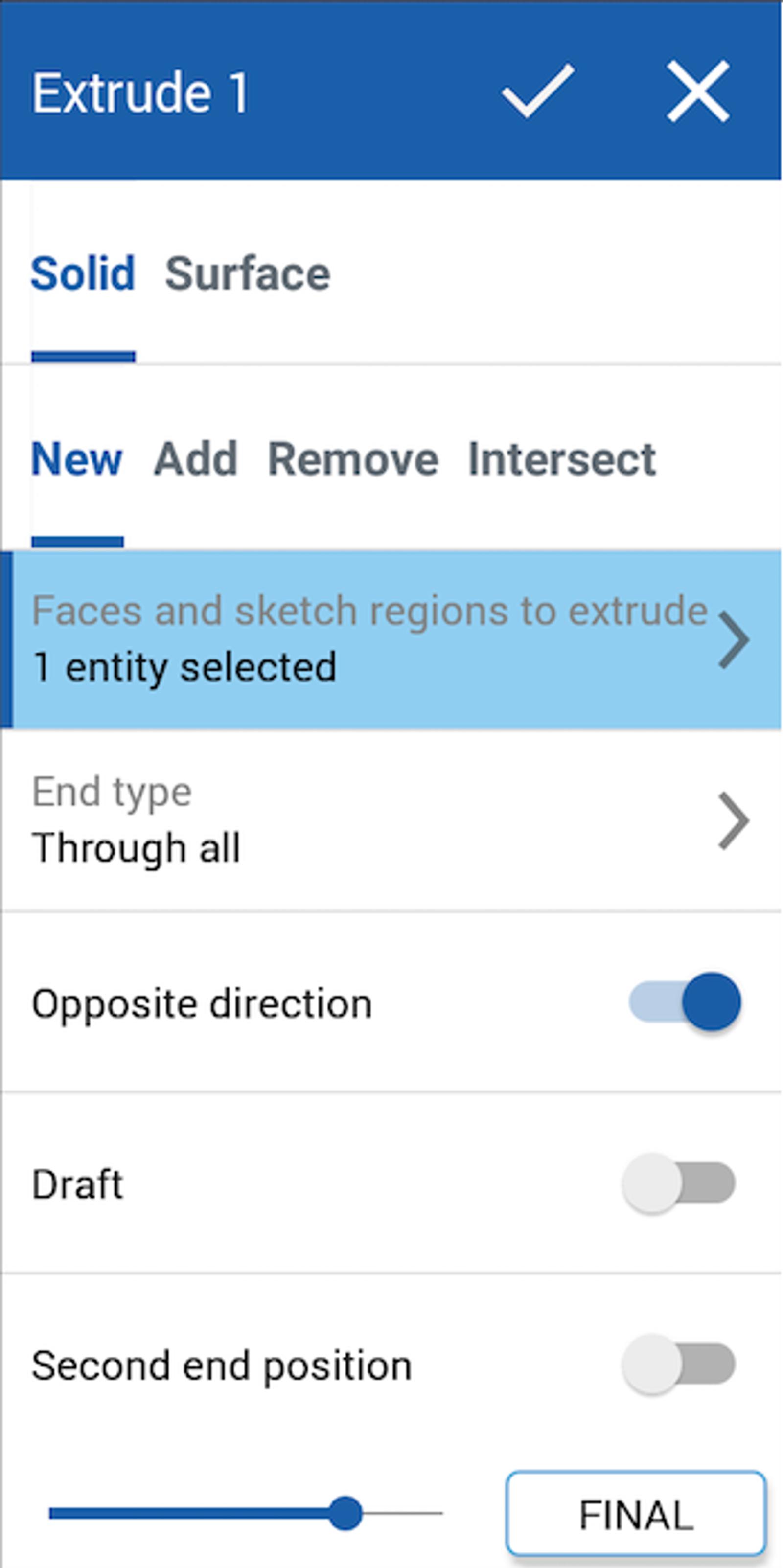Click the rollback slider handle
Screen dimensions: 783x1568
tap(345, 1513)
